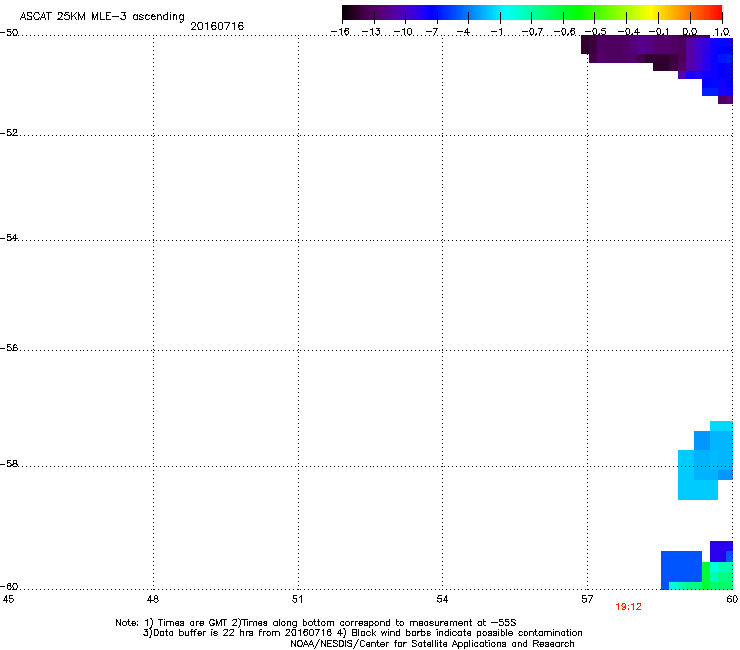Image resolution: width=740 pixels, height=650 pixels.
Task: Click the light blue data patch near -58
Action: tap(705, 460)
